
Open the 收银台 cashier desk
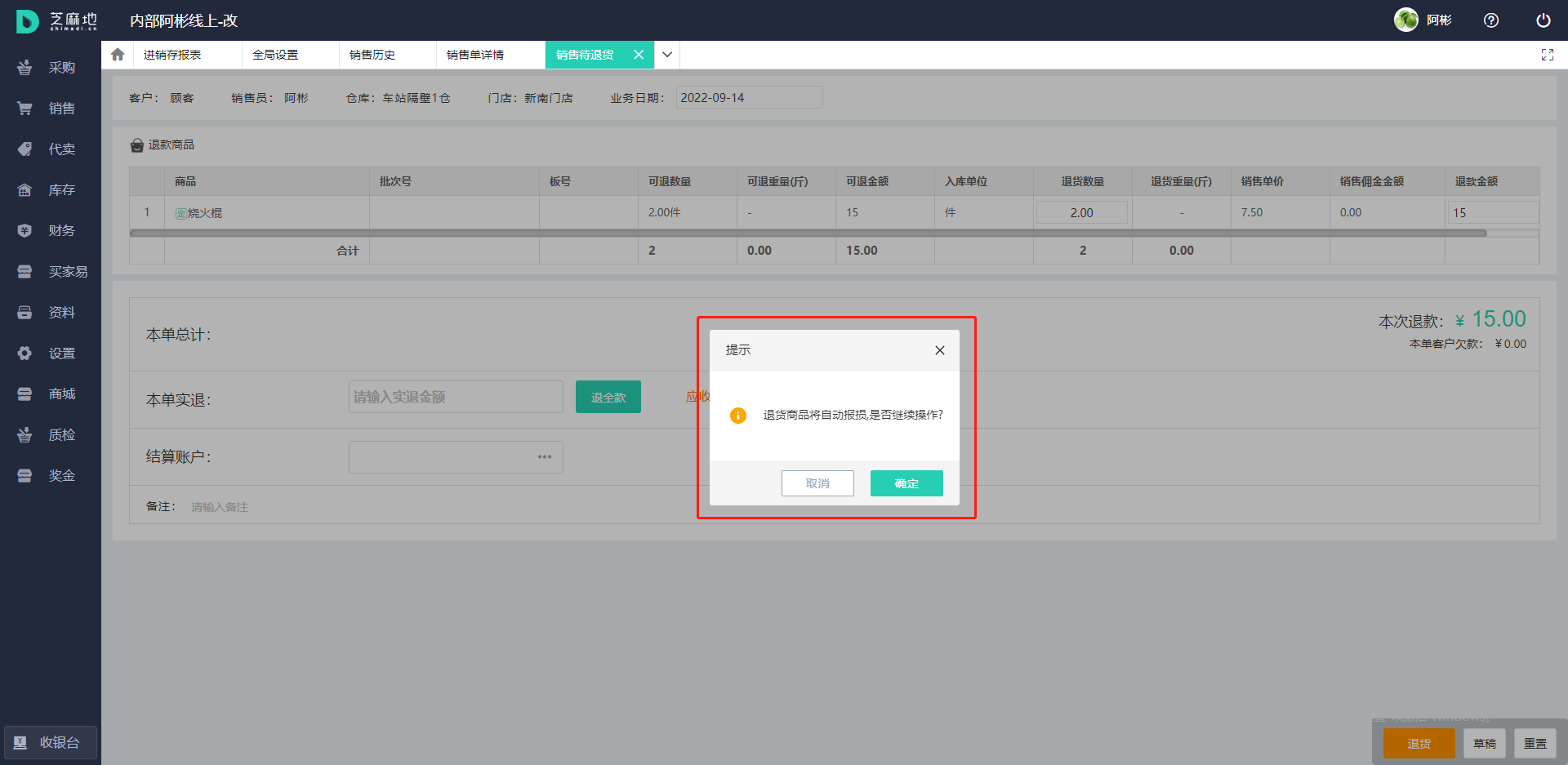[51, 743]
